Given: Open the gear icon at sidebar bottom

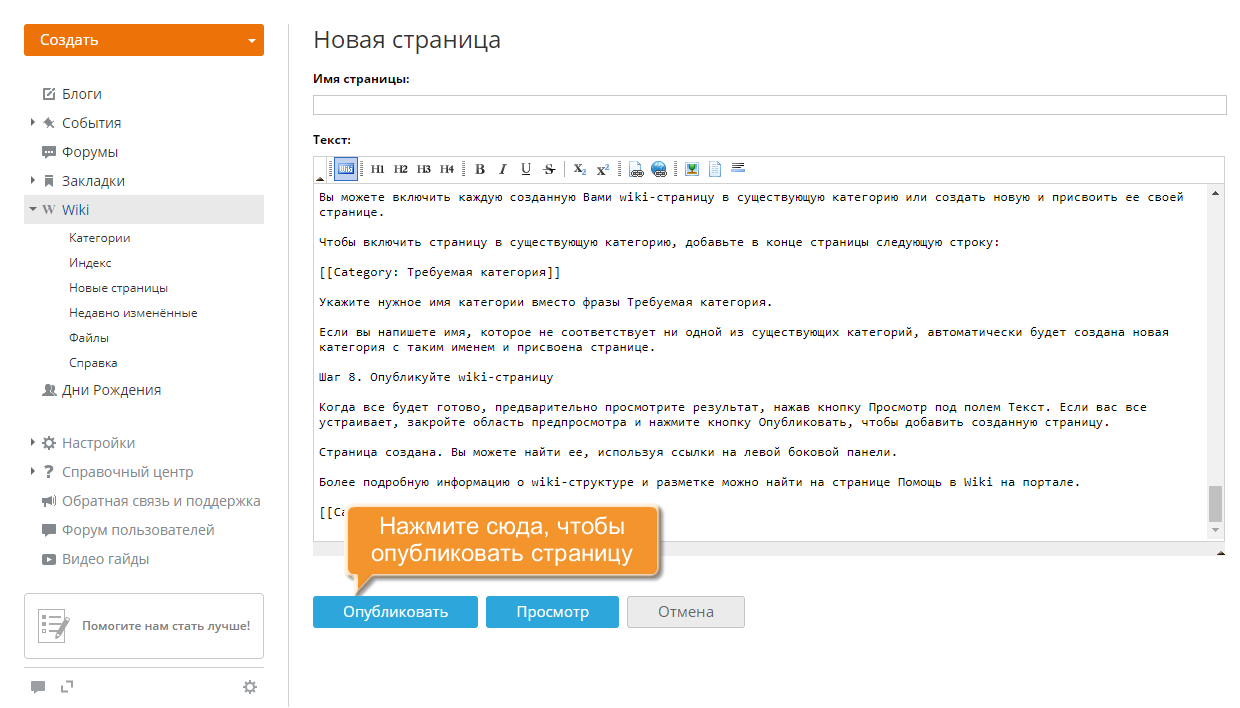Looking at the screenshot, I should point(250,687).
